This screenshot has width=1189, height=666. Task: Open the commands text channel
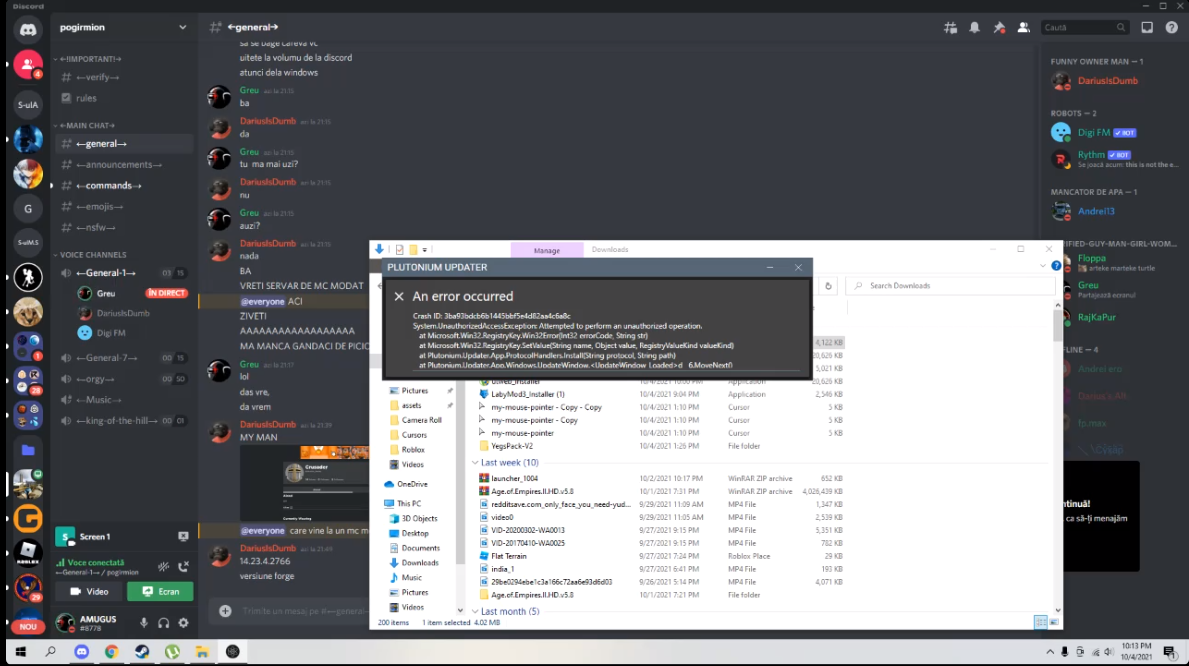point(123,185)
